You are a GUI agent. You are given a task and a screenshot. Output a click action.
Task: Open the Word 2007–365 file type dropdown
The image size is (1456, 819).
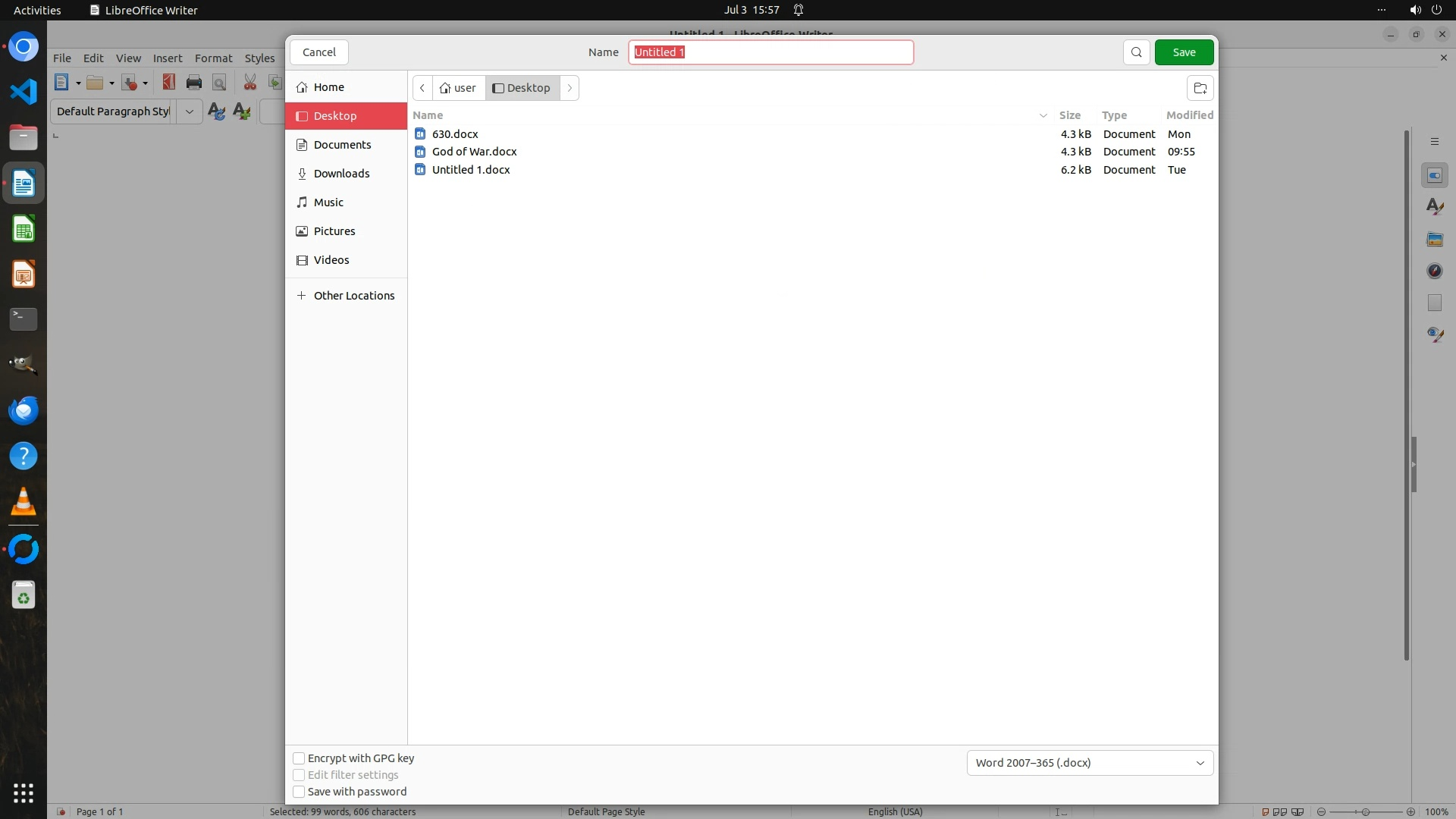1090,763
